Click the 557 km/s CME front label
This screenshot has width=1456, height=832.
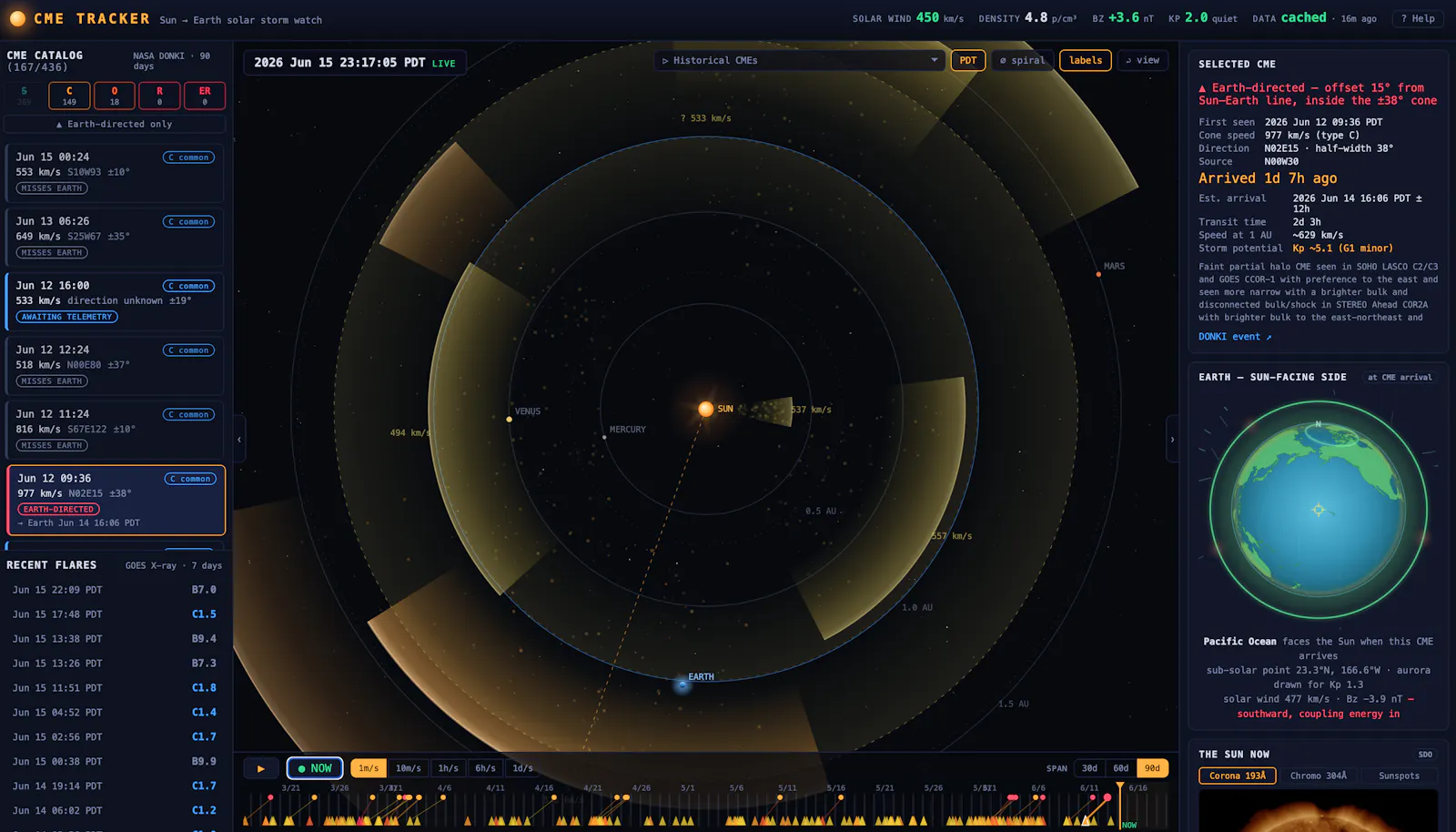[x=951, y=536]
